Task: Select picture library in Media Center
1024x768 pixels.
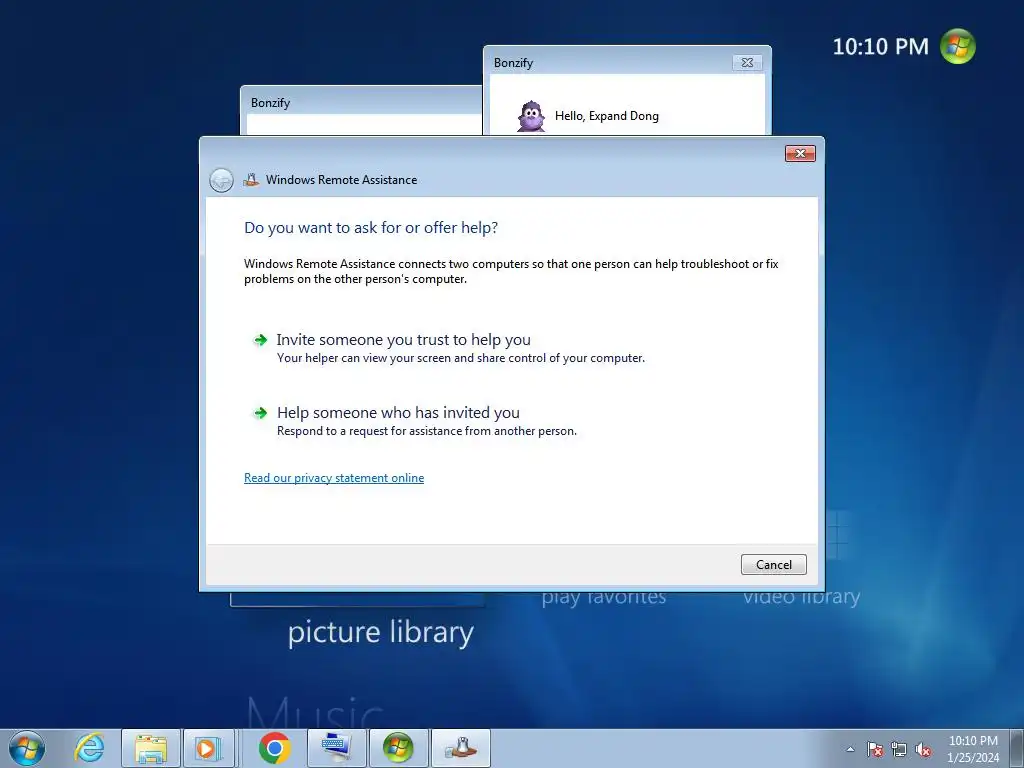Action: click(x=381, y=632)
